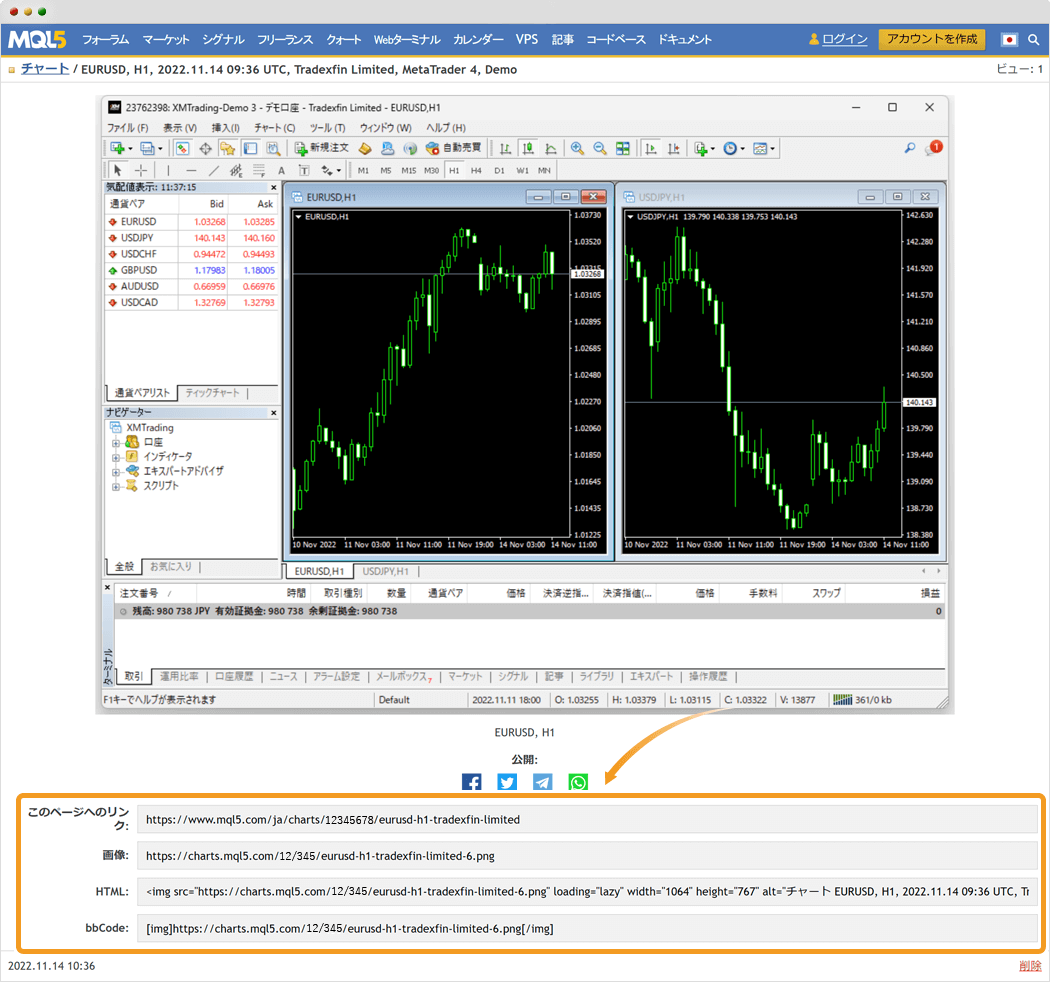Open the フォーラム site navigation link
1050x982 pixels.
(x=106, y=39)
